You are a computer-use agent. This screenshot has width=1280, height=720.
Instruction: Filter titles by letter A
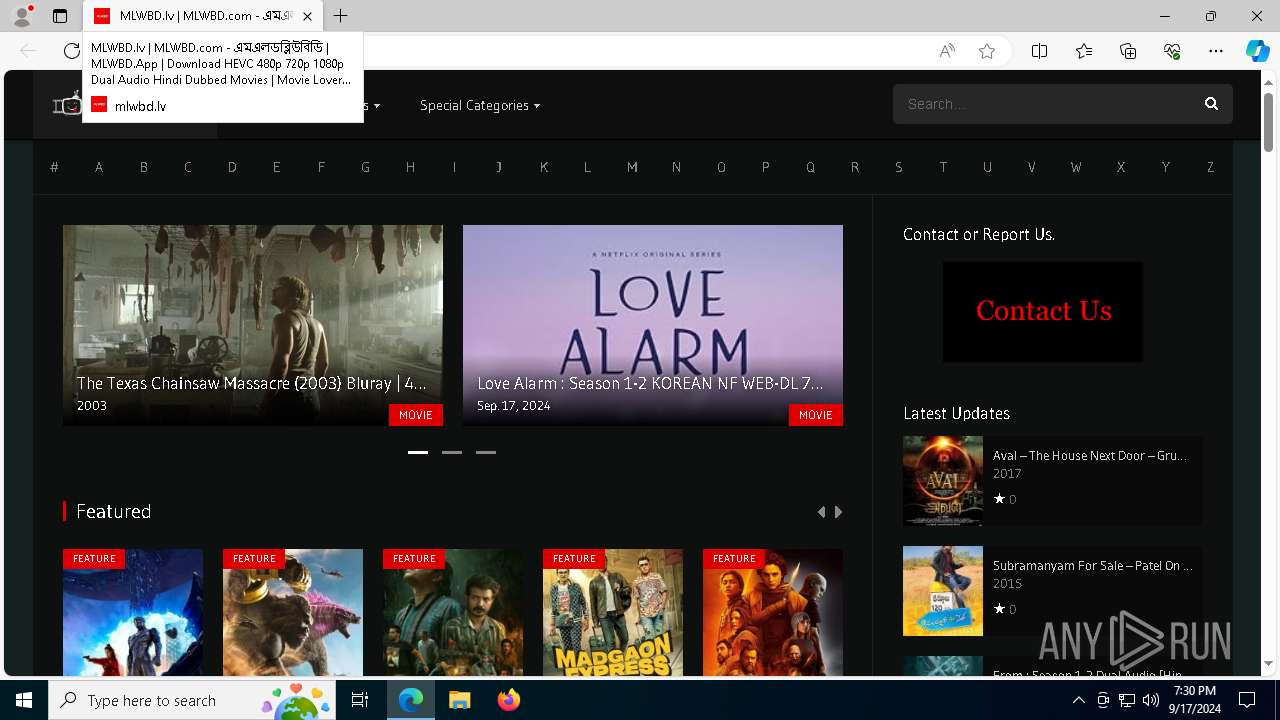point(99,167)
